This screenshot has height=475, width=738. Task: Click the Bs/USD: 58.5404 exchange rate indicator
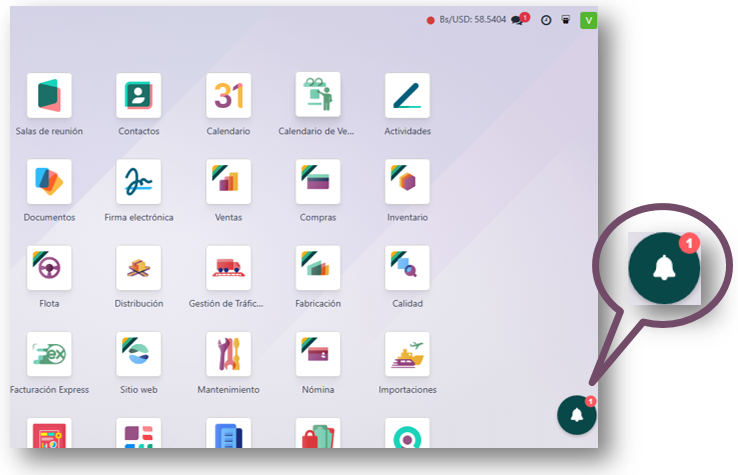473,20
